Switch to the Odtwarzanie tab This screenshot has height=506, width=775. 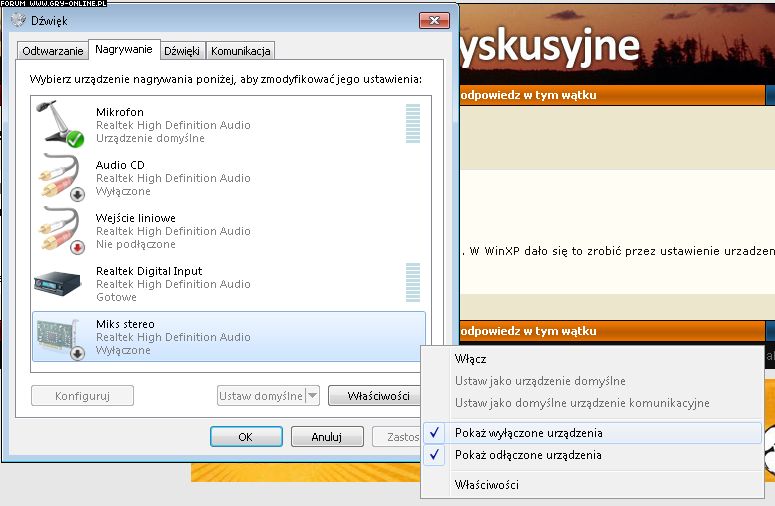pyautogui.click(x=52, y=51)
